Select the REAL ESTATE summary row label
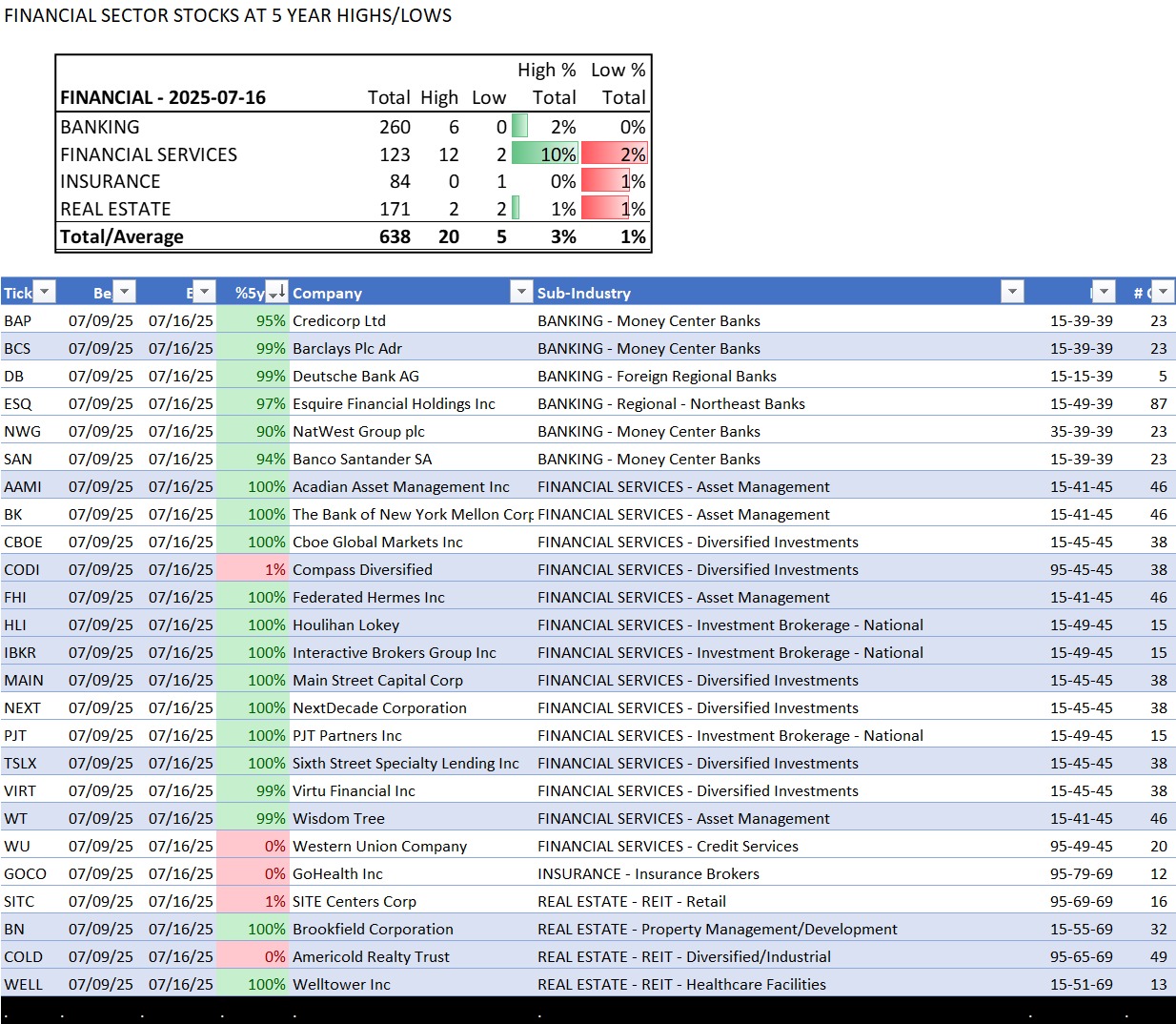The height and width of the screenshot is (1024, 1176). pyautogui.click(x=115, y=209)
